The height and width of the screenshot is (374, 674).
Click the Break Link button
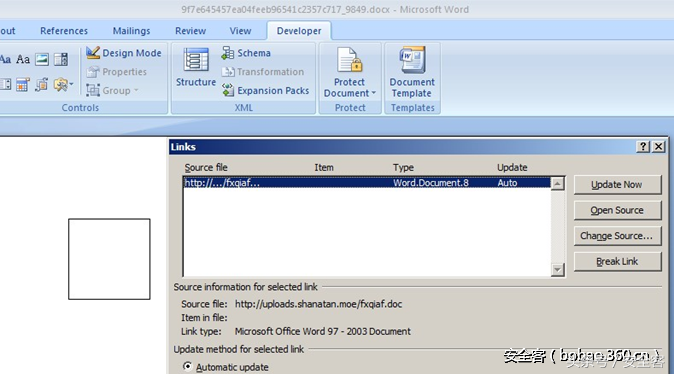tap(617, 261)
